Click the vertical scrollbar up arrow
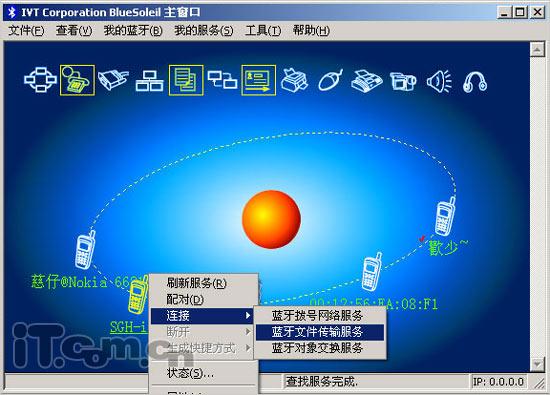Image resolution: width=550 pixels, height=395 pixels. click(x=537, y=50)
